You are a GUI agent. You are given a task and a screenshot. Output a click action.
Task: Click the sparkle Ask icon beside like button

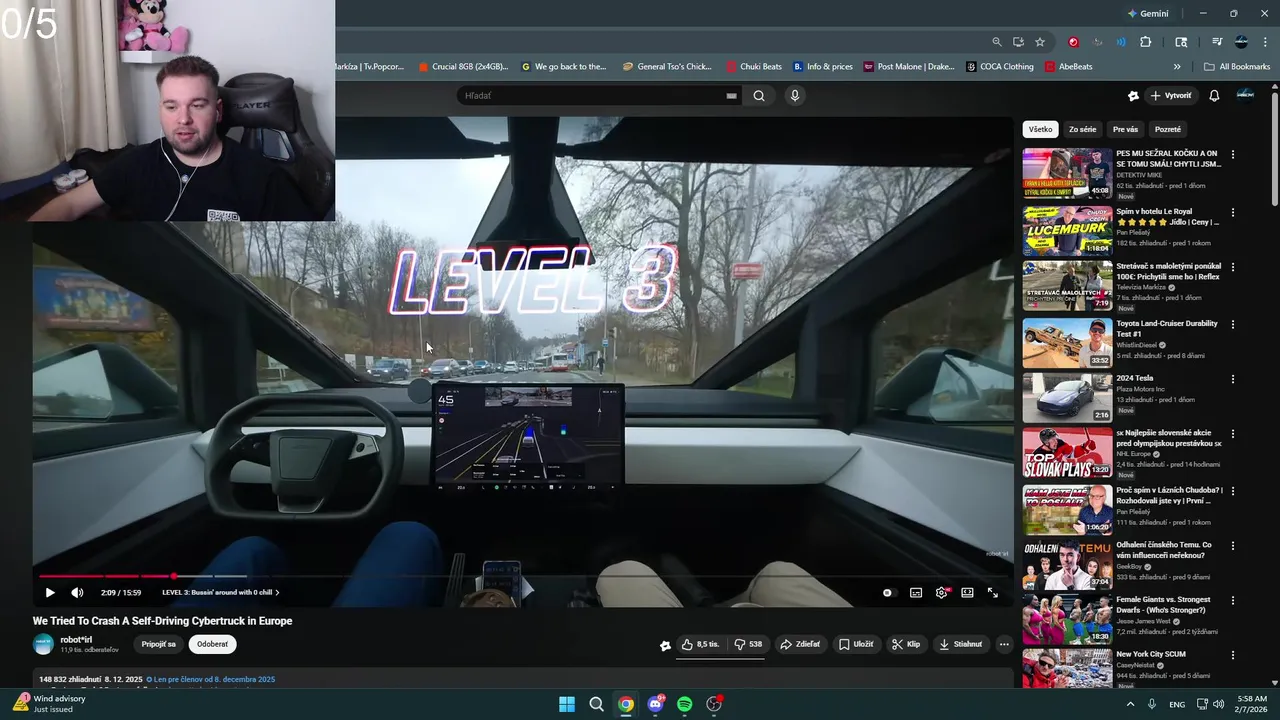pos(665,645)
